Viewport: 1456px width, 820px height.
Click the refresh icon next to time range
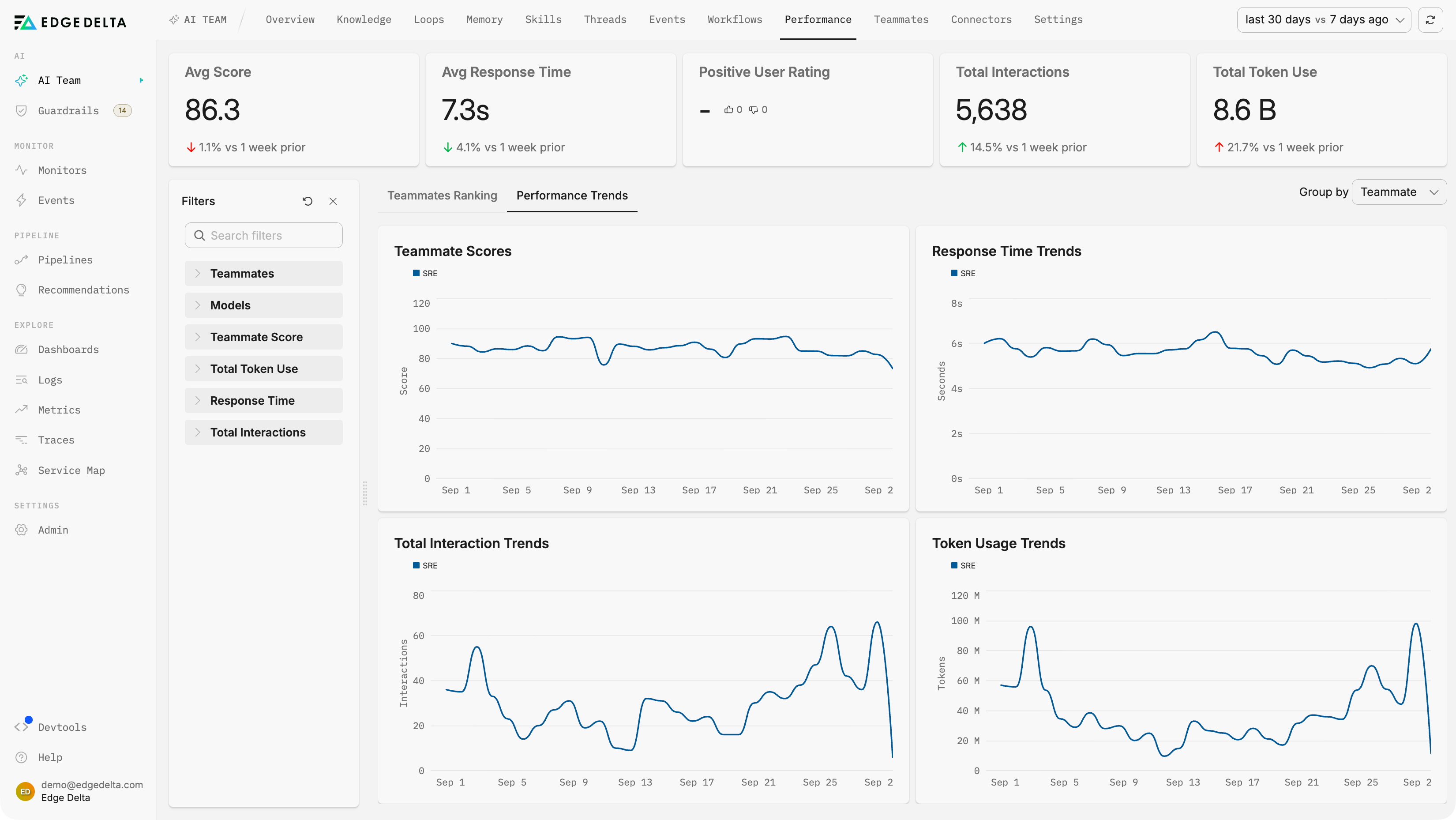click(x=1430, y=20)
